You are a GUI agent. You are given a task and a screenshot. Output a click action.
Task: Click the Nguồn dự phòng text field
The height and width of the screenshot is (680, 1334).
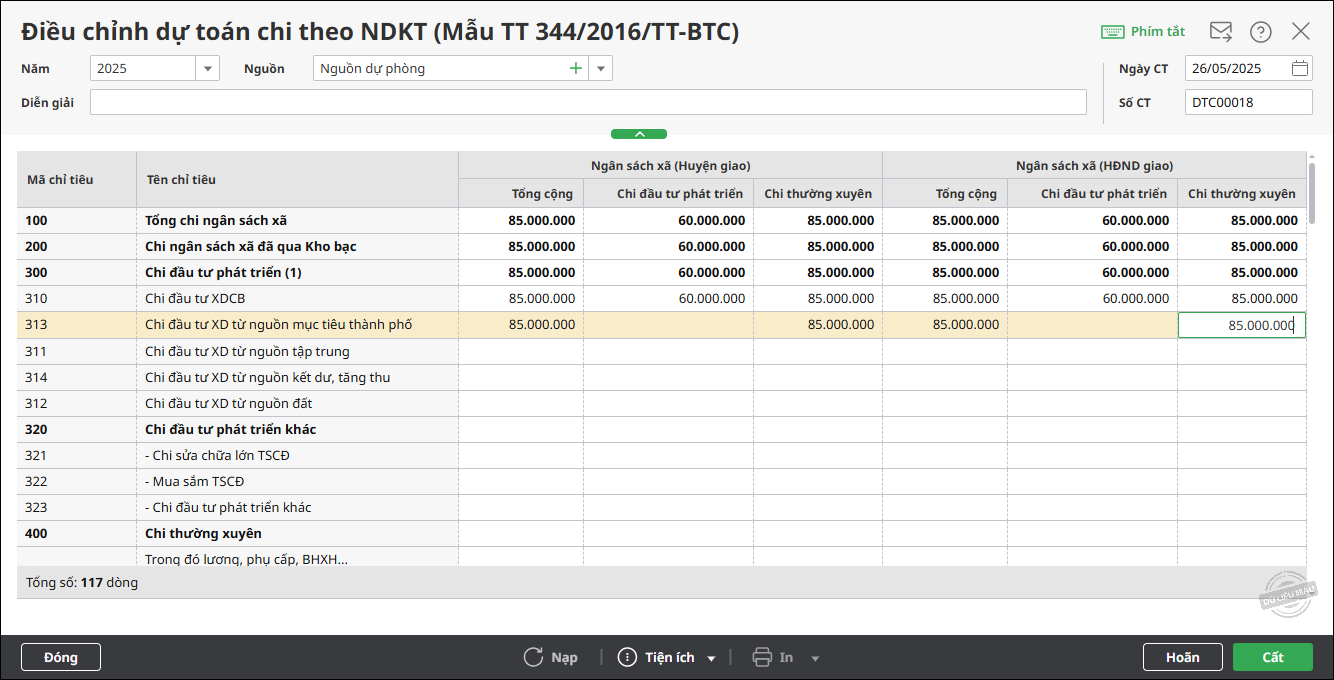440,69
